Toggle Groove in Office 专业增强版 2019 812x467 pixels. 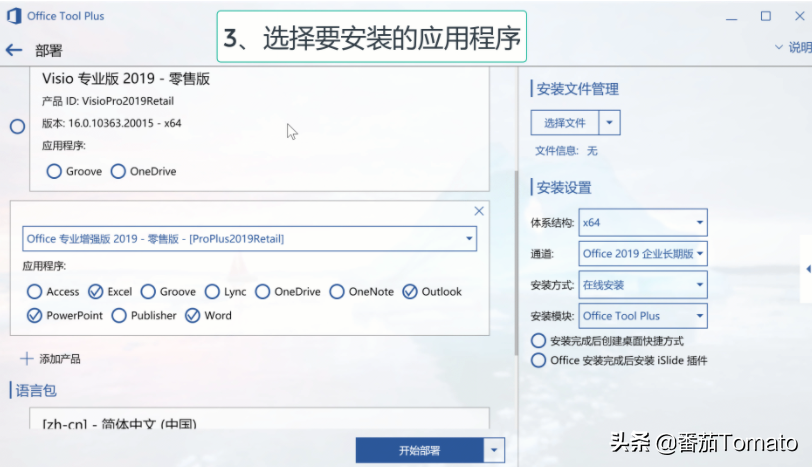pos(148,291)
